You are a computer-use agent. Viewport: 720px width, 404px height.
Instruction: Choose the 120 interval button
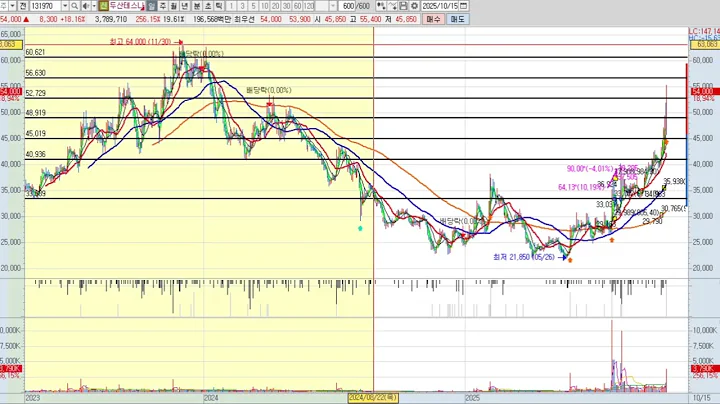click(x=309, y=6)
